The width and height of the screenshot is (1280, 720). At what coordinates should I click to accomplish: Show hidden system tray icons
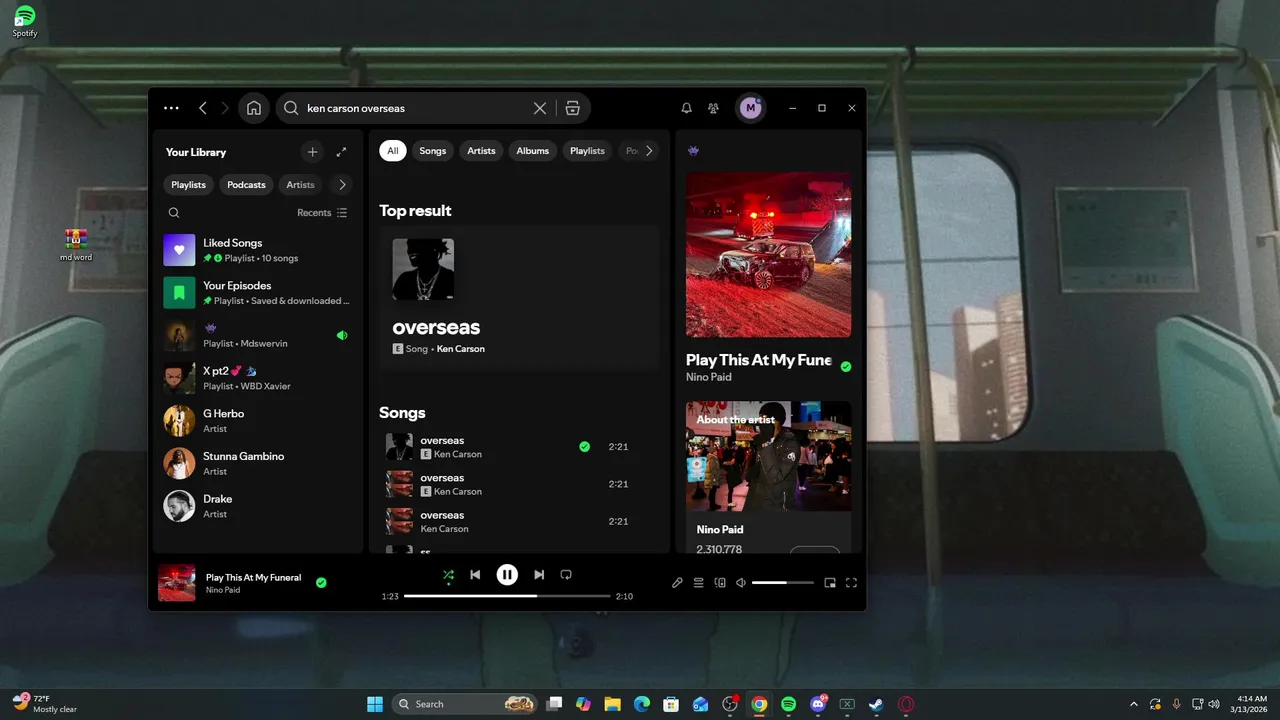(1133, 704)
